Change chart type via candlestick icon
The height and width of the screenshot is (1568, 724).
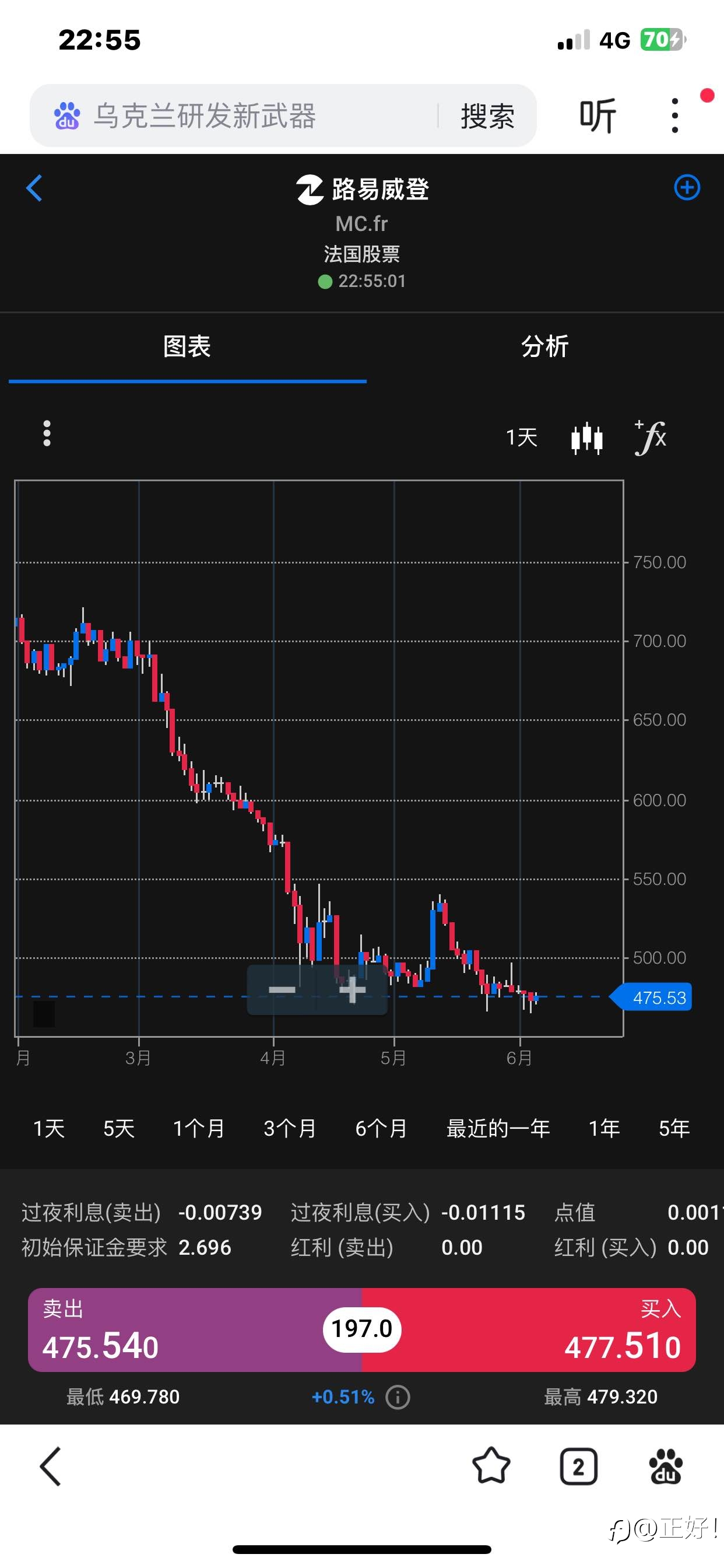pos(586,437)
